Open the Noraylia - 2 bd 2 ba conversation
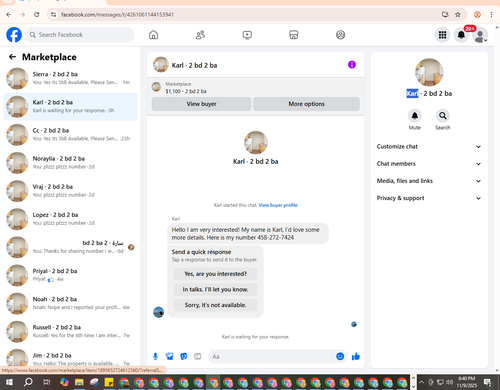The height and width of the screenshot is (390, 500). click(70, 163)
